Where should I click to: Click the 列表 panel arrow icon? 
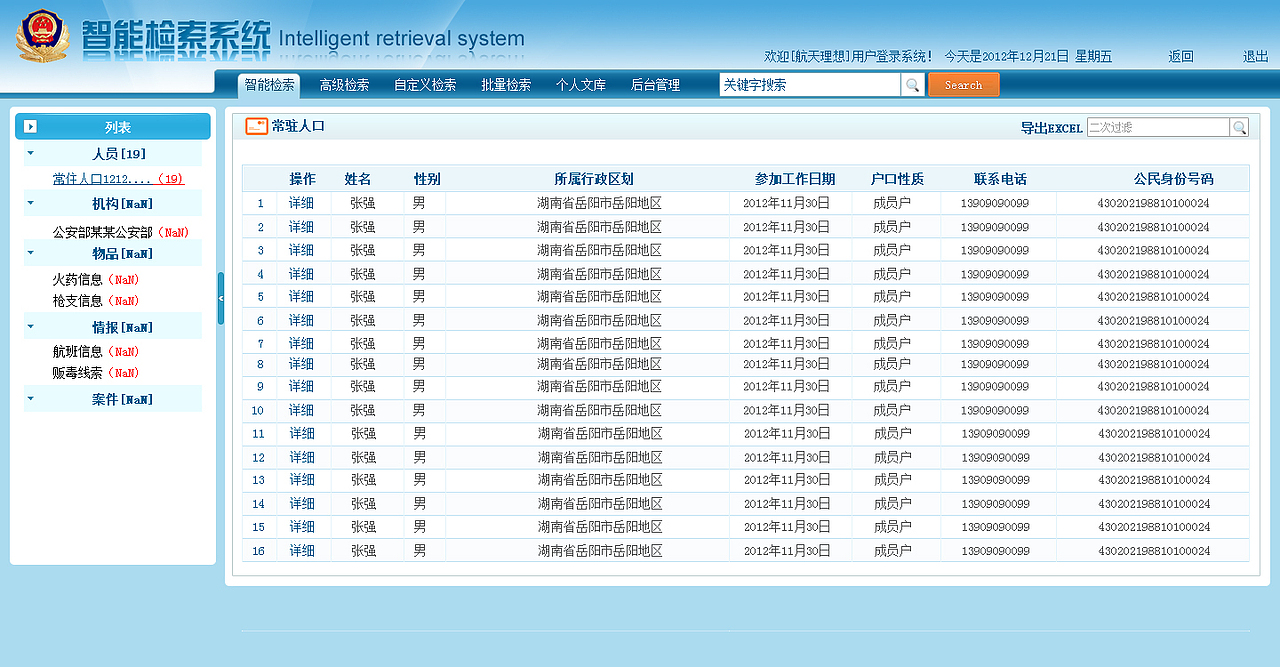(31, 127)
